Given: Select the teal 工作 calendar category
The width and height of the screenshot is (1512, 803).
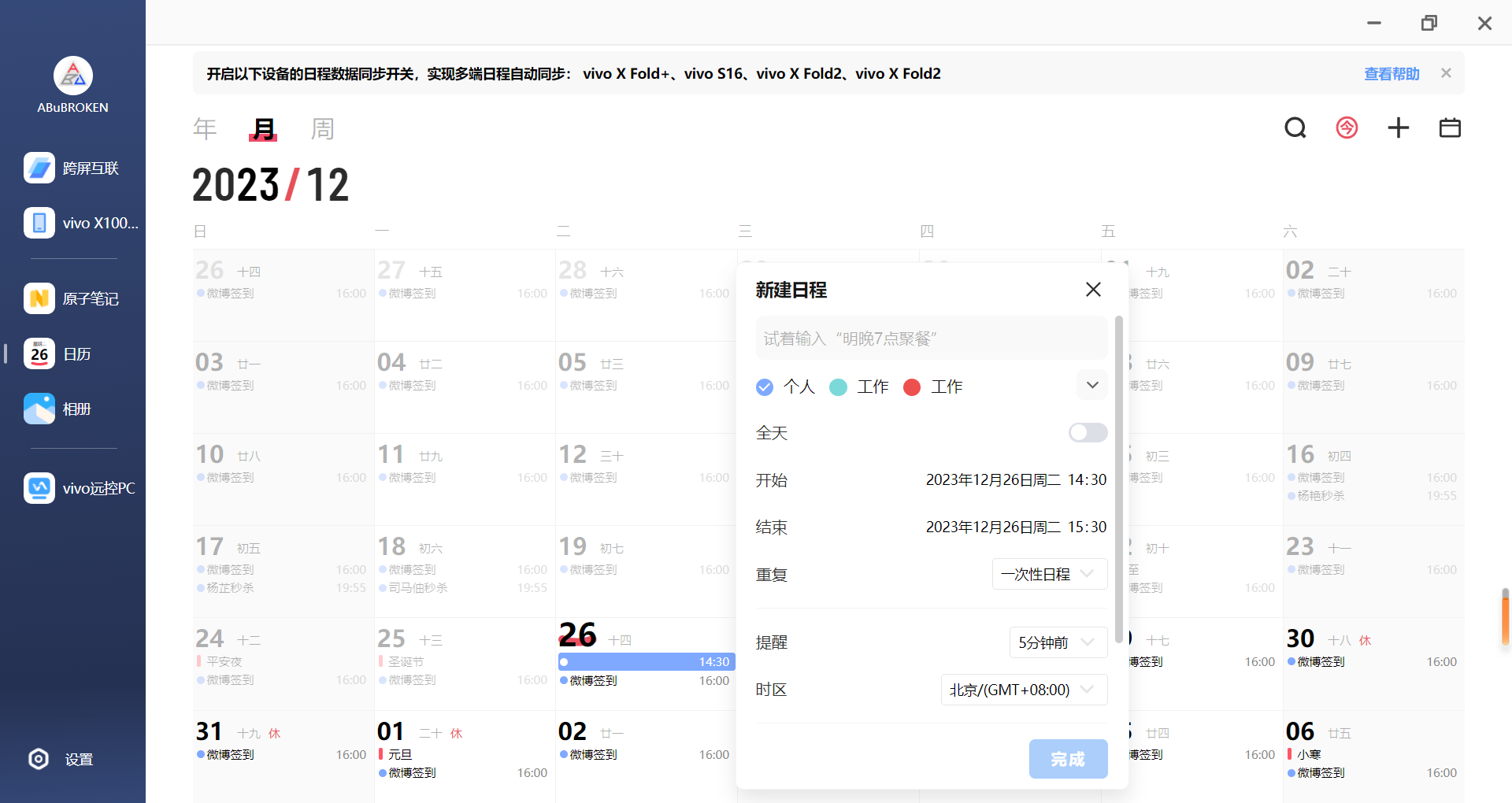Looking at the screenshot, I should pyautogui.click(x=859, y=387).
